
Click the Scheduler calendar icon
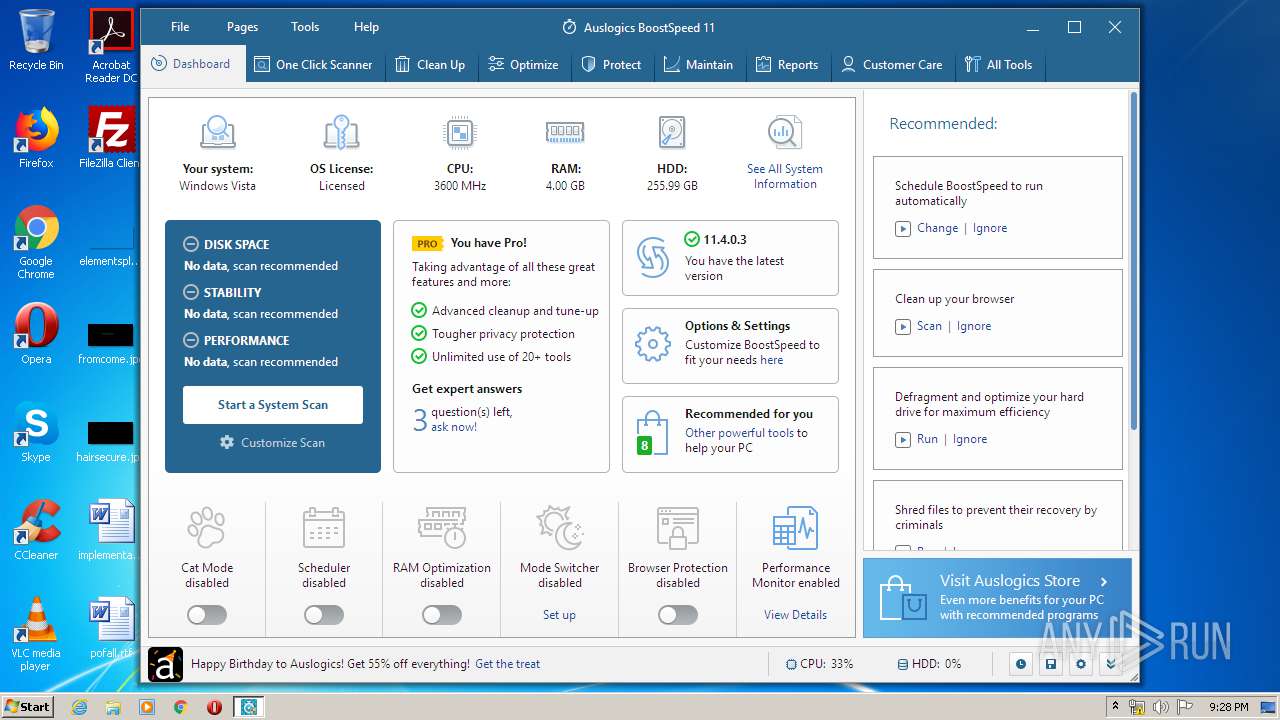tap(324, 528)
